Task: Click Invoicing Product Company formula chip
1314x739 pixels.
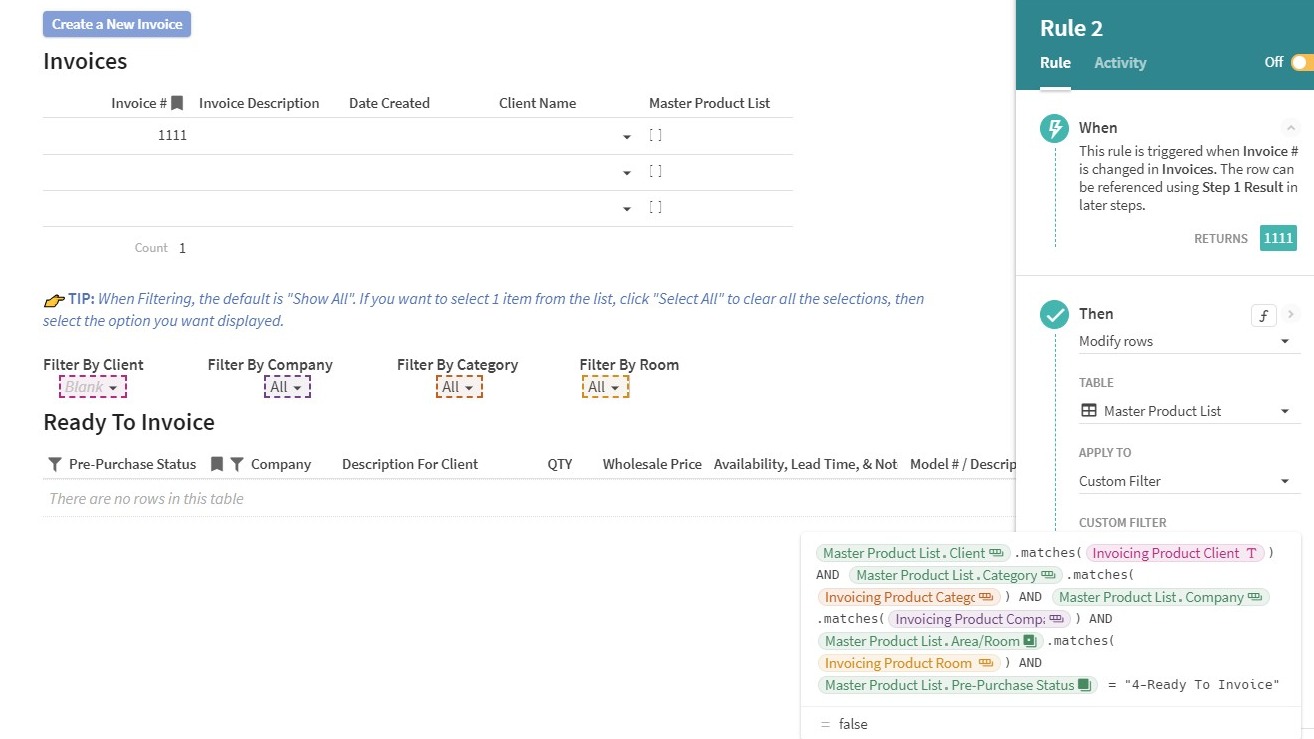Action: (x=979, y=619)
